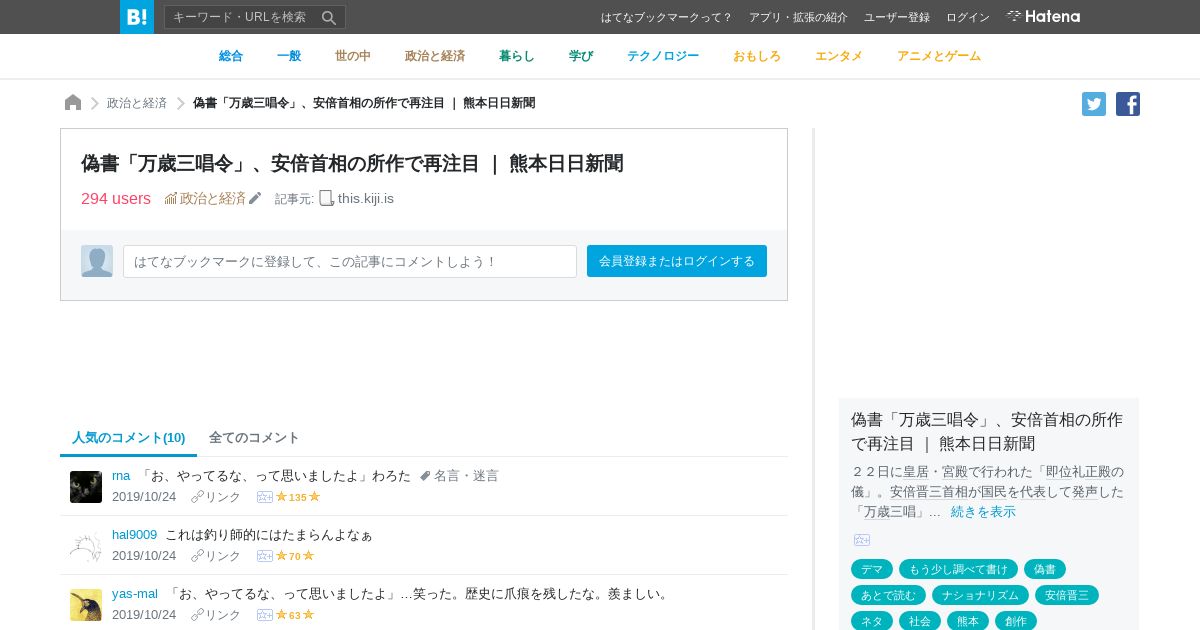Open the 一般 category tab
Image resolution: width=1200 pixels, height=630 pixels.
[289, 56]
